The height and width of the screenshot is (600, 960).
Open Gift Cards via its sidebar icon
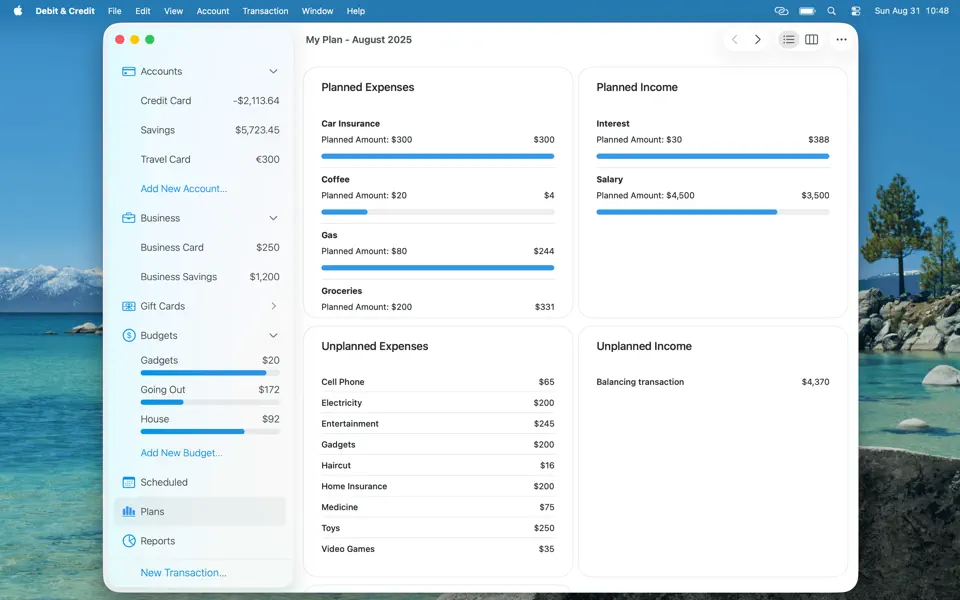(x=129, y=306)
